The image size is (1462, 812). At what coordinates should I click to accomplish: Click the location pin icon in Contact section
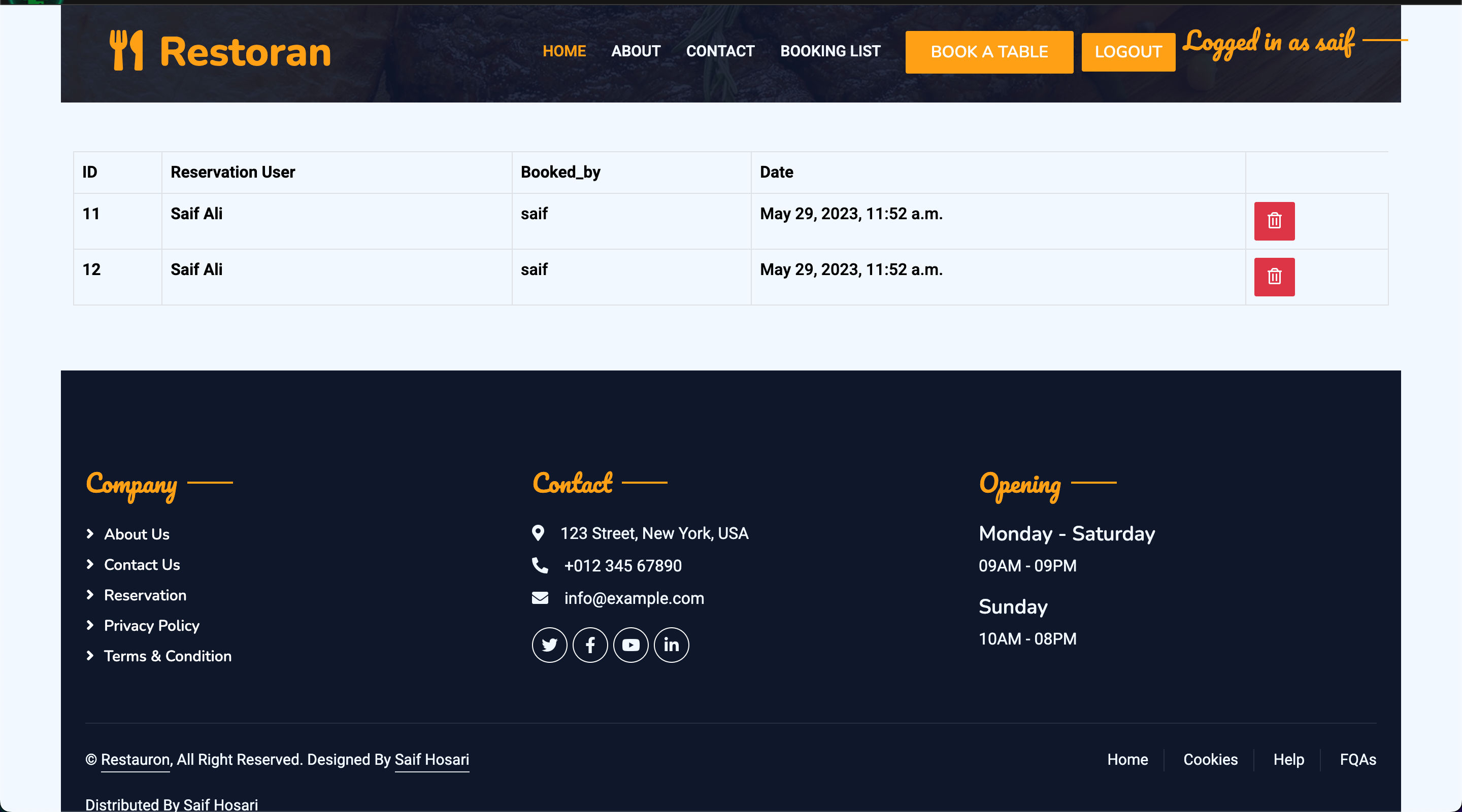539,533
